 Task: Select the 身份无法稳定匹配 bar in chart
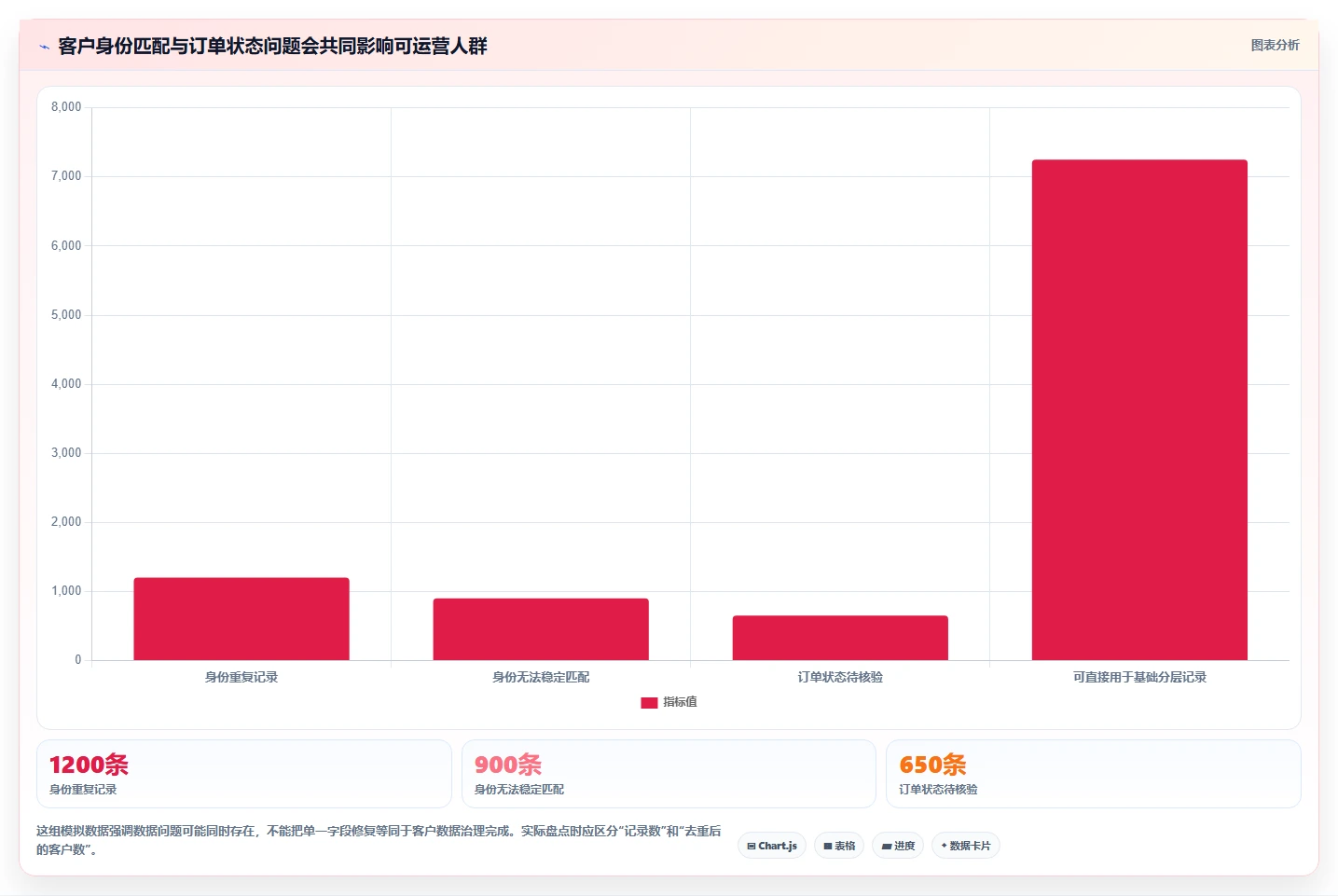pyautogui.click(x=541, y=629)
